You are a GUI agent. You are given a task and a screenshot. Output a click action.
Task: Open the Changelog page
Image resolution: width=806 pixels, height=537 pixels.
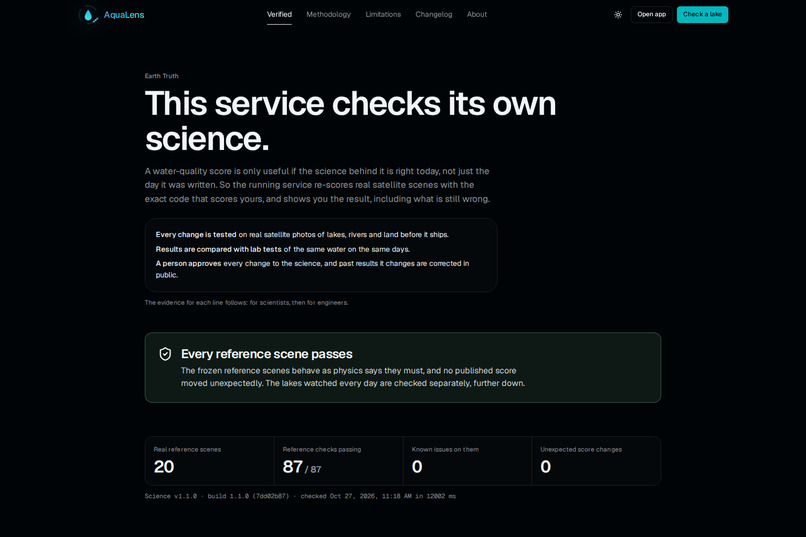pyautogui.click(x=434, y=14)
